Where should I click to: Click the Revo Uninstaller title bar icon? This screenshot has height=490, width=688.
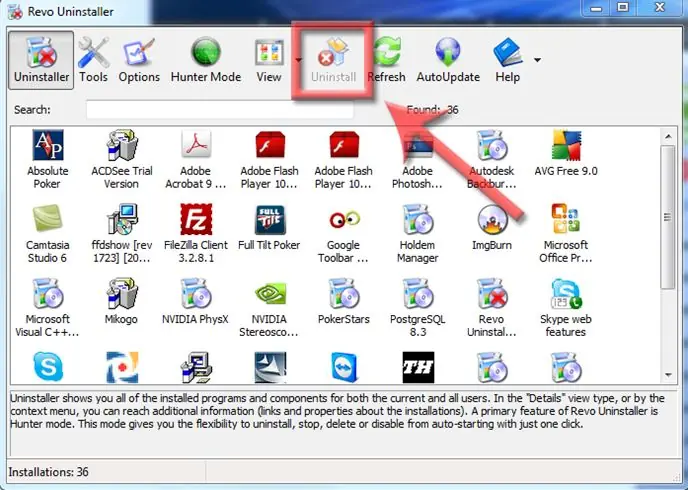(x=15, y=12)
